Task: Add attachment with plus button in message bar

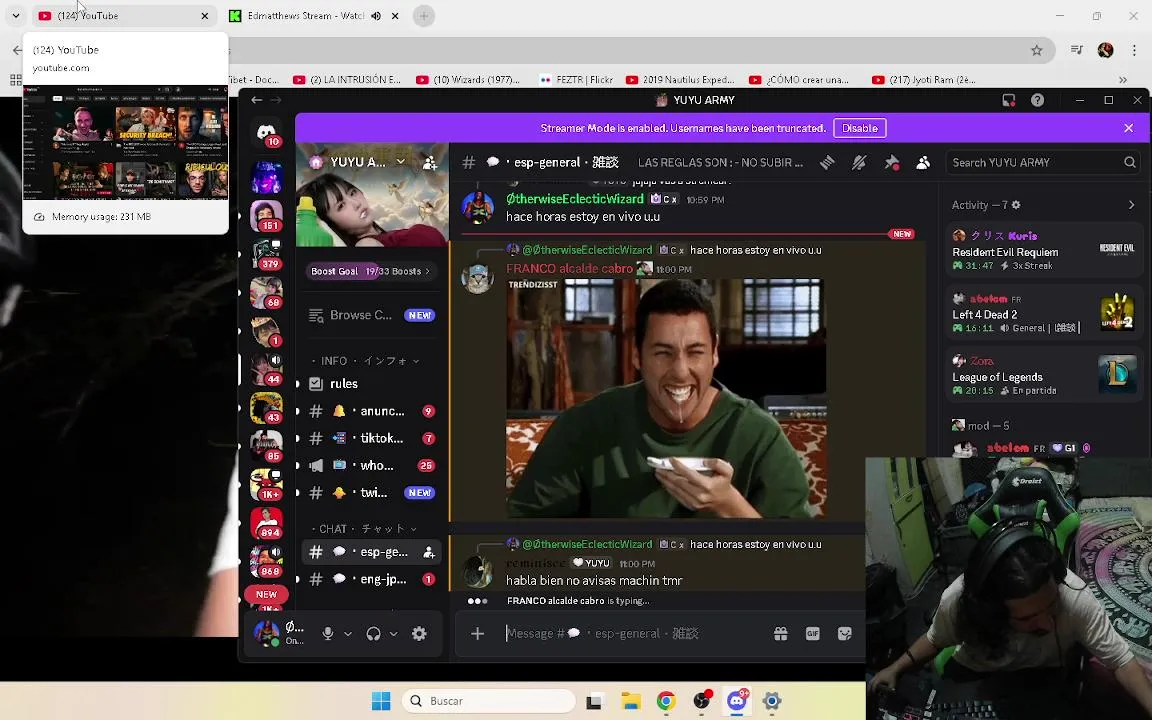Action: (478, 633)
